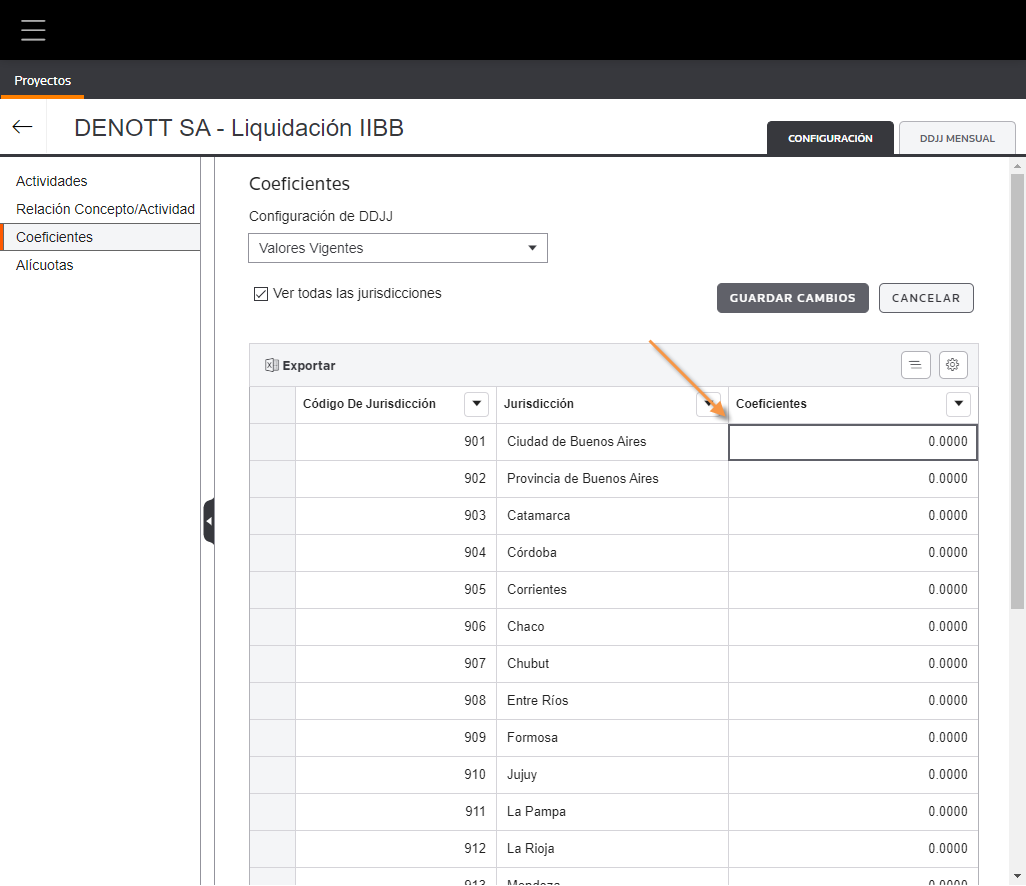This screenshot has height=886, width=1026.
Task: Toggle Ver todas las jurisdicciones checkbox
Action: [x=260, y=294]
